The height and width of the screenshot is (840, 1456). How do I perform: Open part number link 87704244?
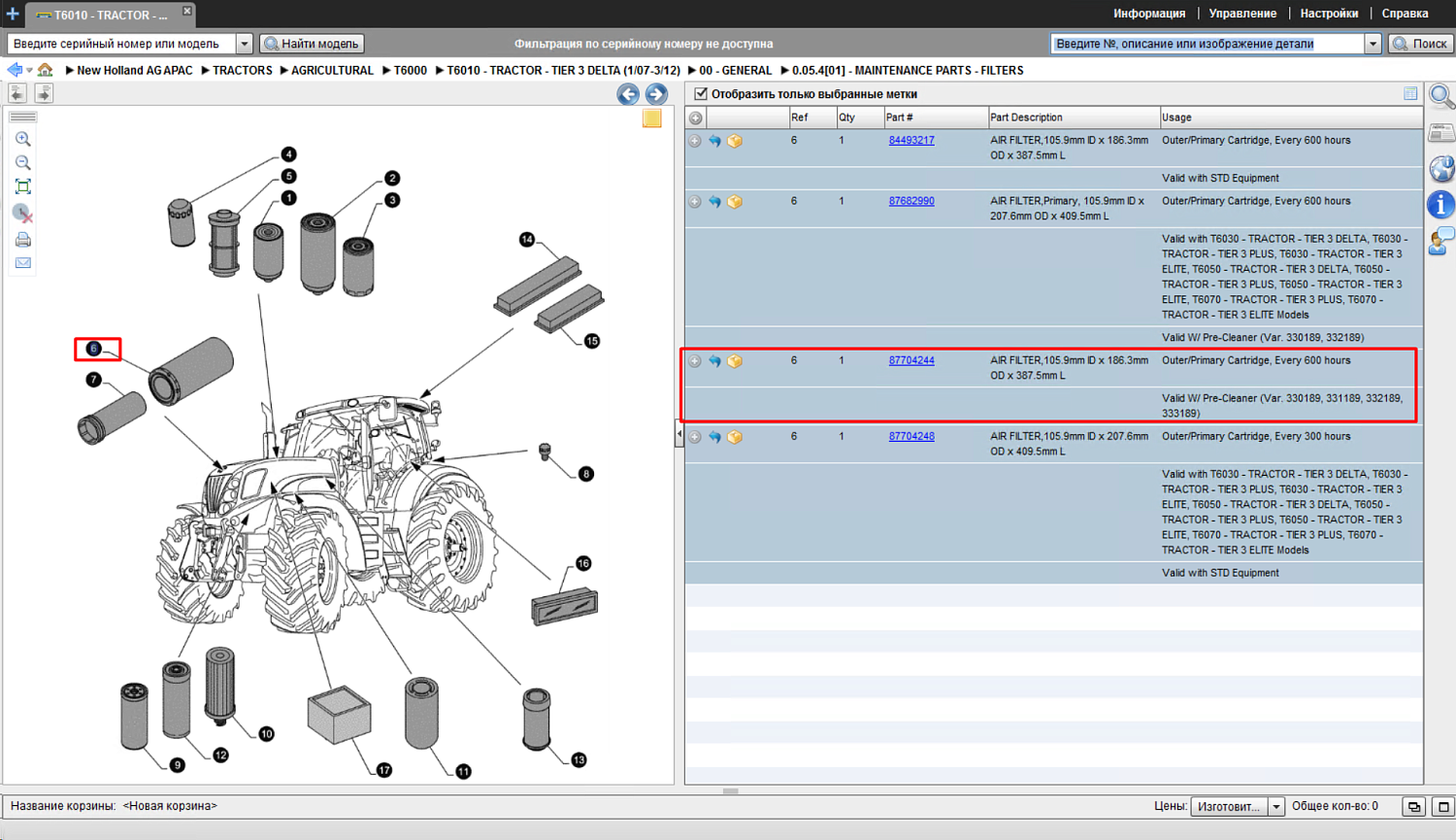(x=911, y=360)
